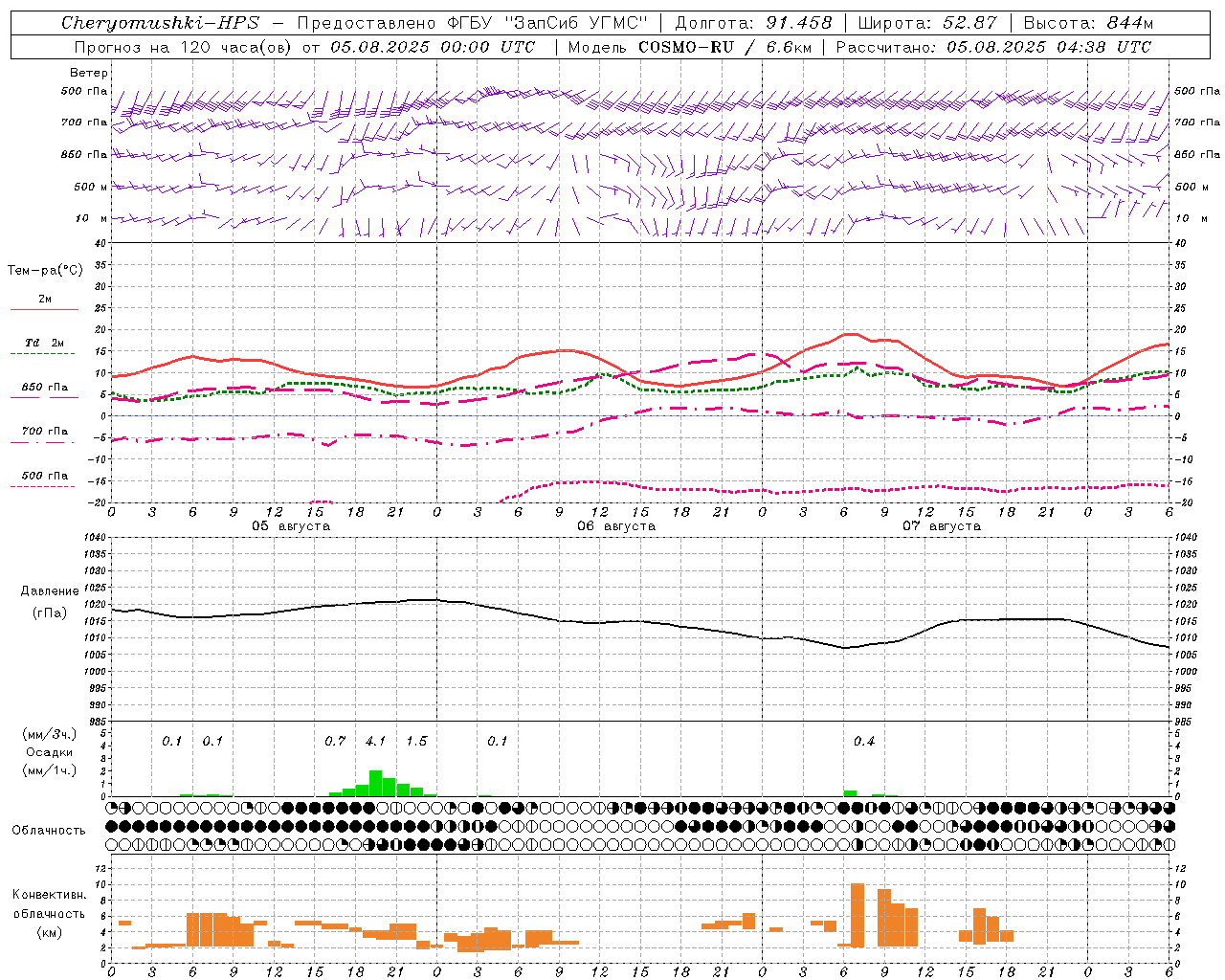Click the 2м legend entry with solid line
The height and width of the screenshot is (980, 1225).
[x=44, y=302]
